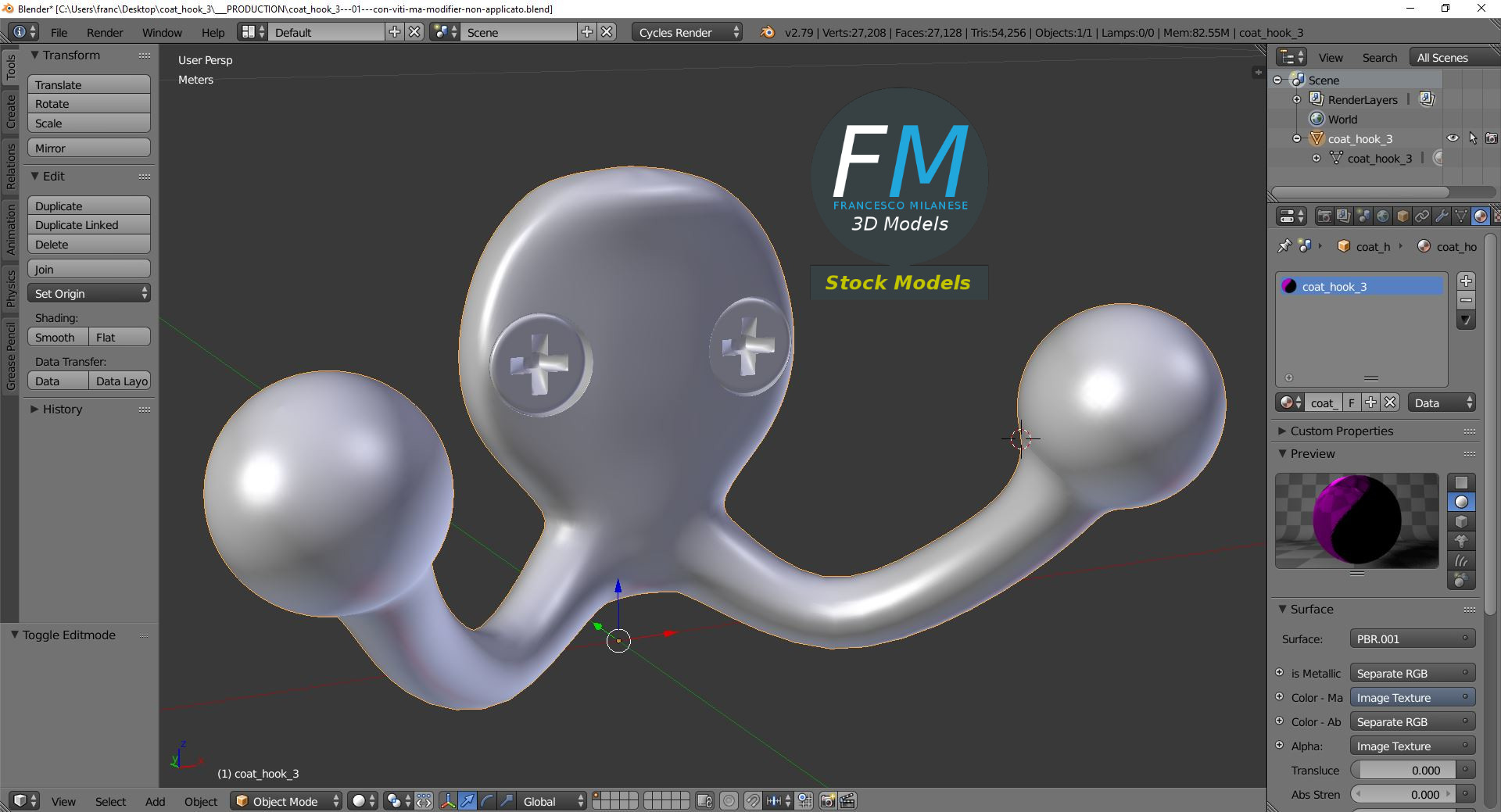Open the Global orientation dropdown

(552, 801)
